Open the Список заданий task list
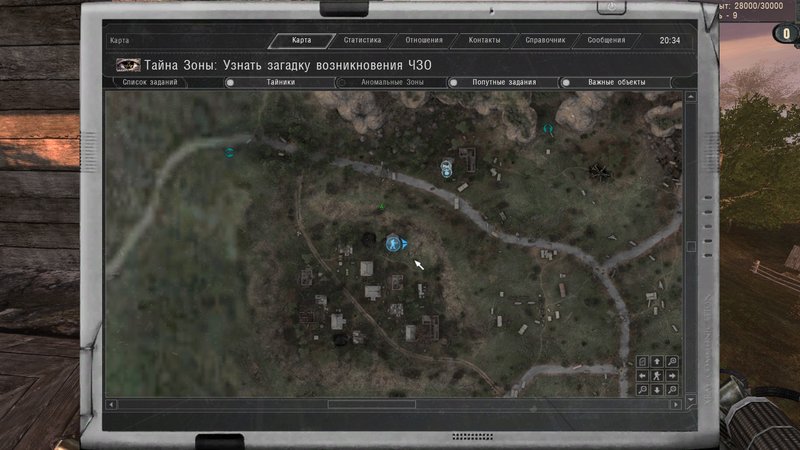This screenshot has width=800, height=450. (x=150, y=83)
